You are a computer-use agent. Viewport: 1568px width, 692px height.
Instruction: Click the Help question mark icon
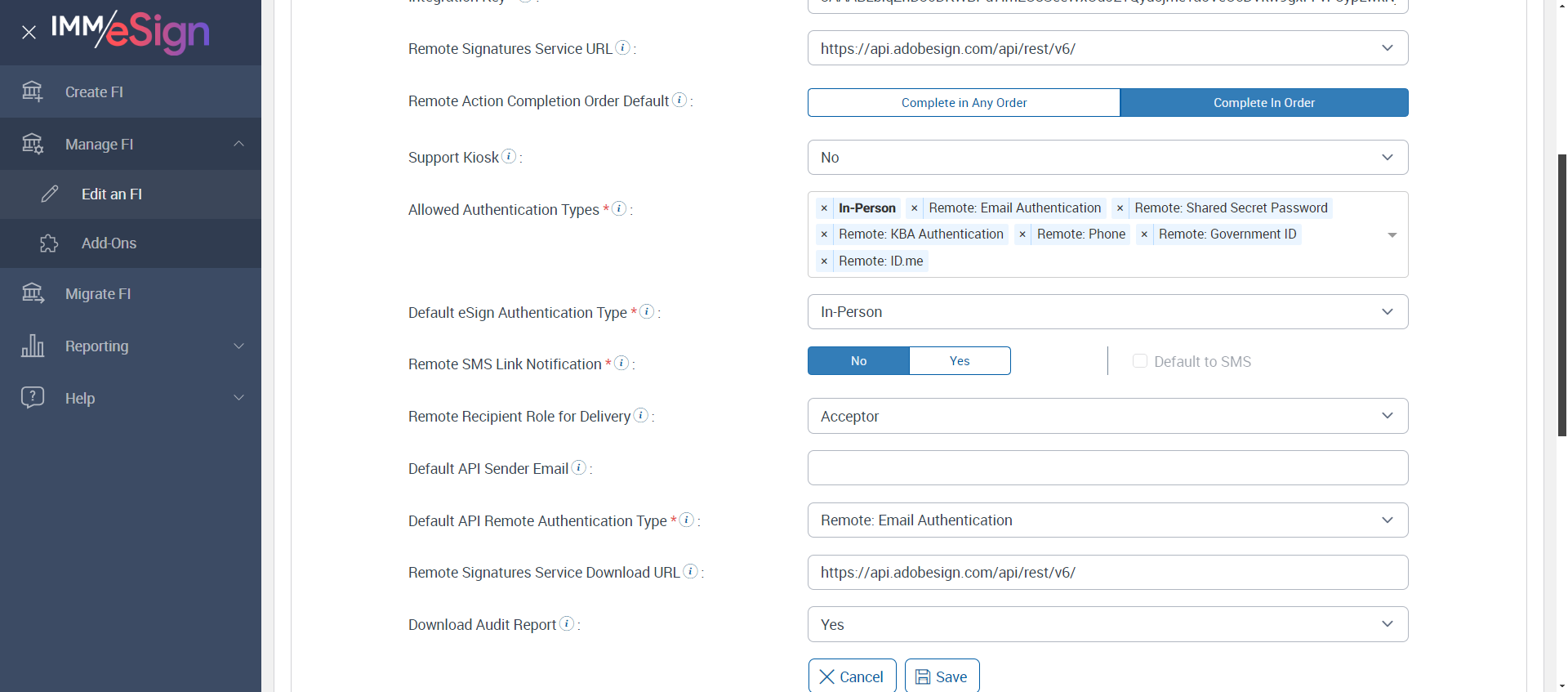click(x=33, y=398)
